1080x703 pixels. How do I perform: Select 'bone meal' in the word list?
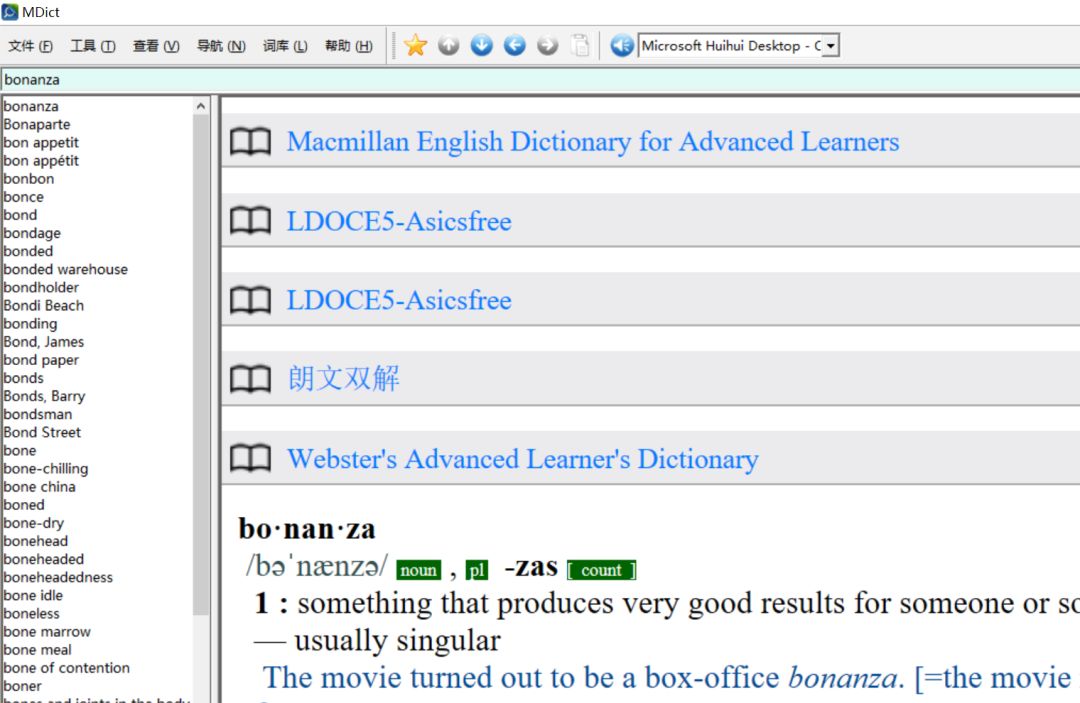37,650
